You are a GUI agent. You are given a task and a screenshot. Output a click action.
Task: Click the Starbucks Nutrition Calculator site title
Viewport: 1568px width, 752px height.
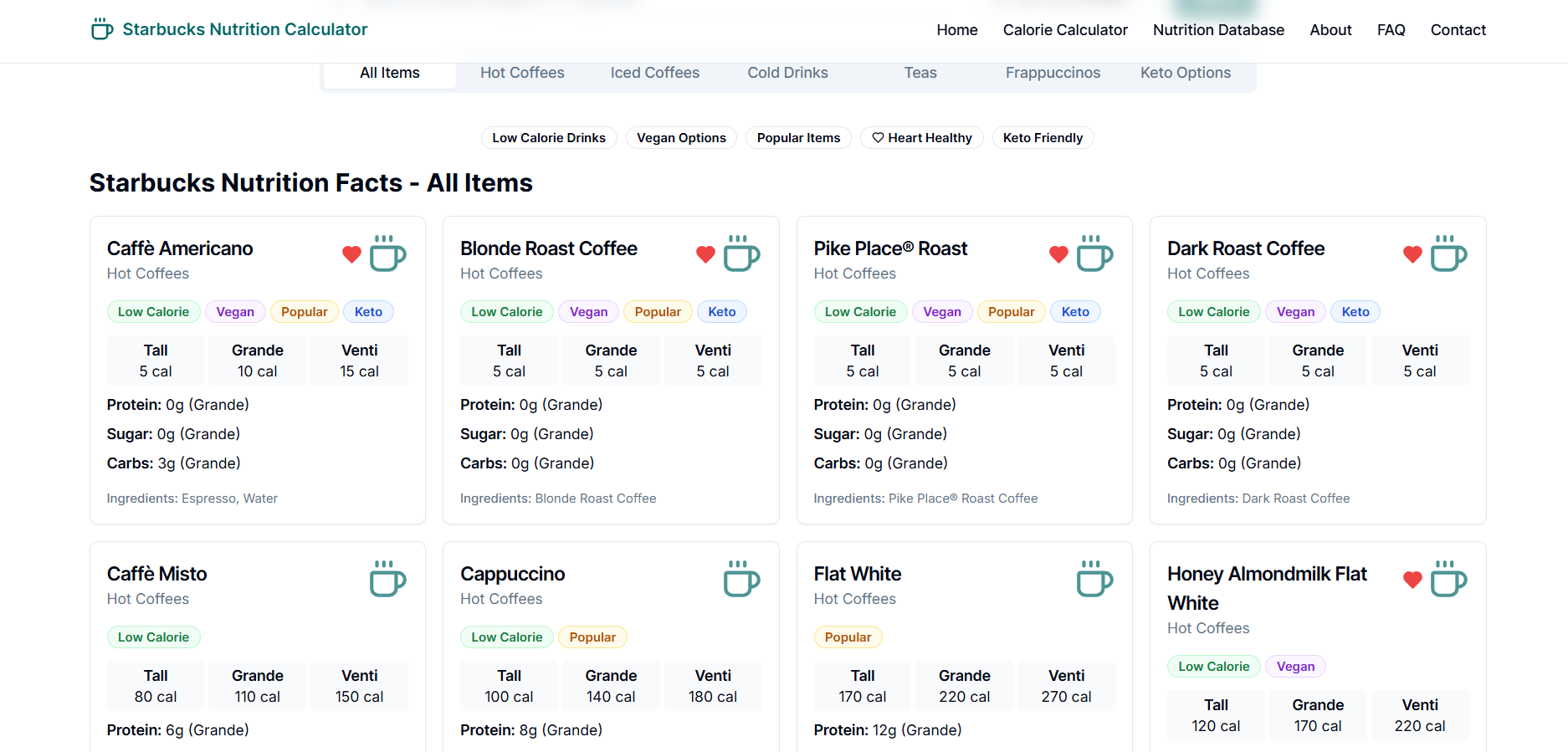[245, 29]
